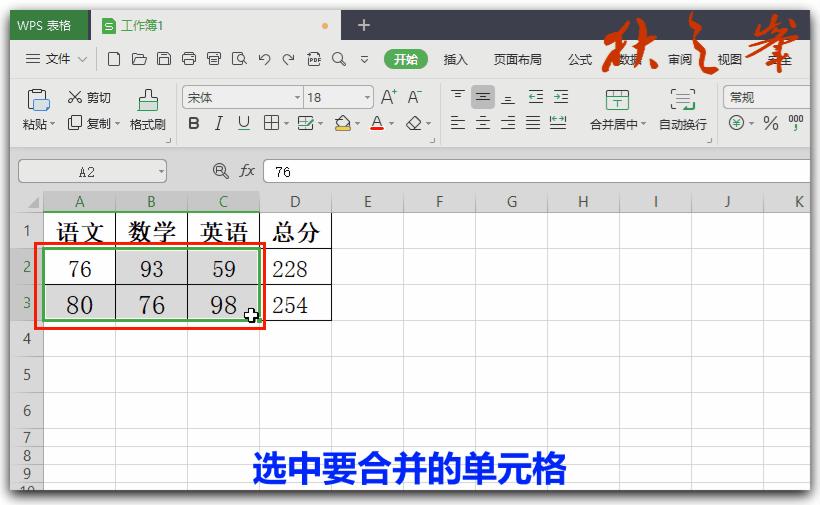This screenshot has height=505, width=820.
Task: Click the Name Box showing A2
Action: [92, 171]
